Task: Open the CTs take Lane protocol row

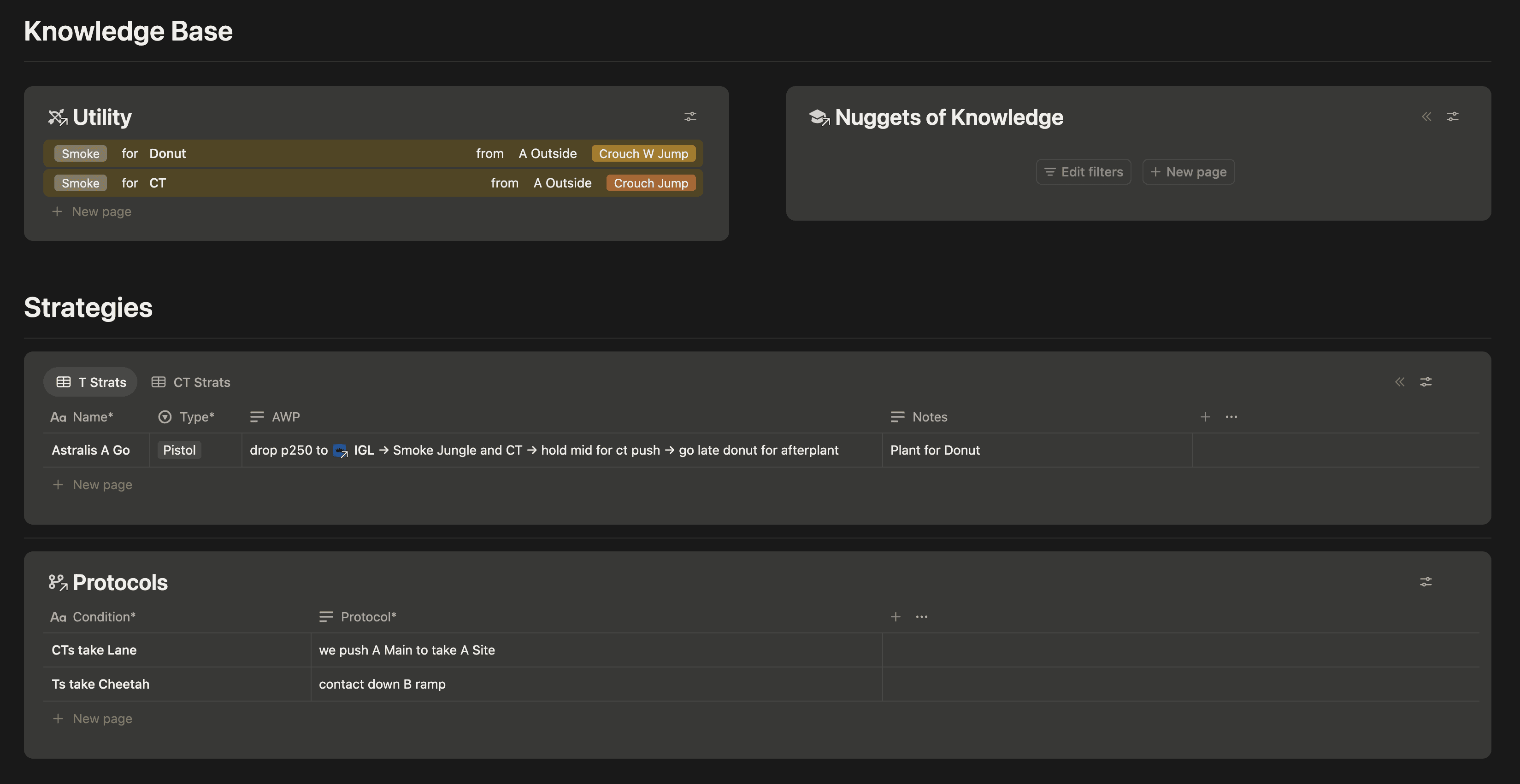Action: click(x=94, y=650)
